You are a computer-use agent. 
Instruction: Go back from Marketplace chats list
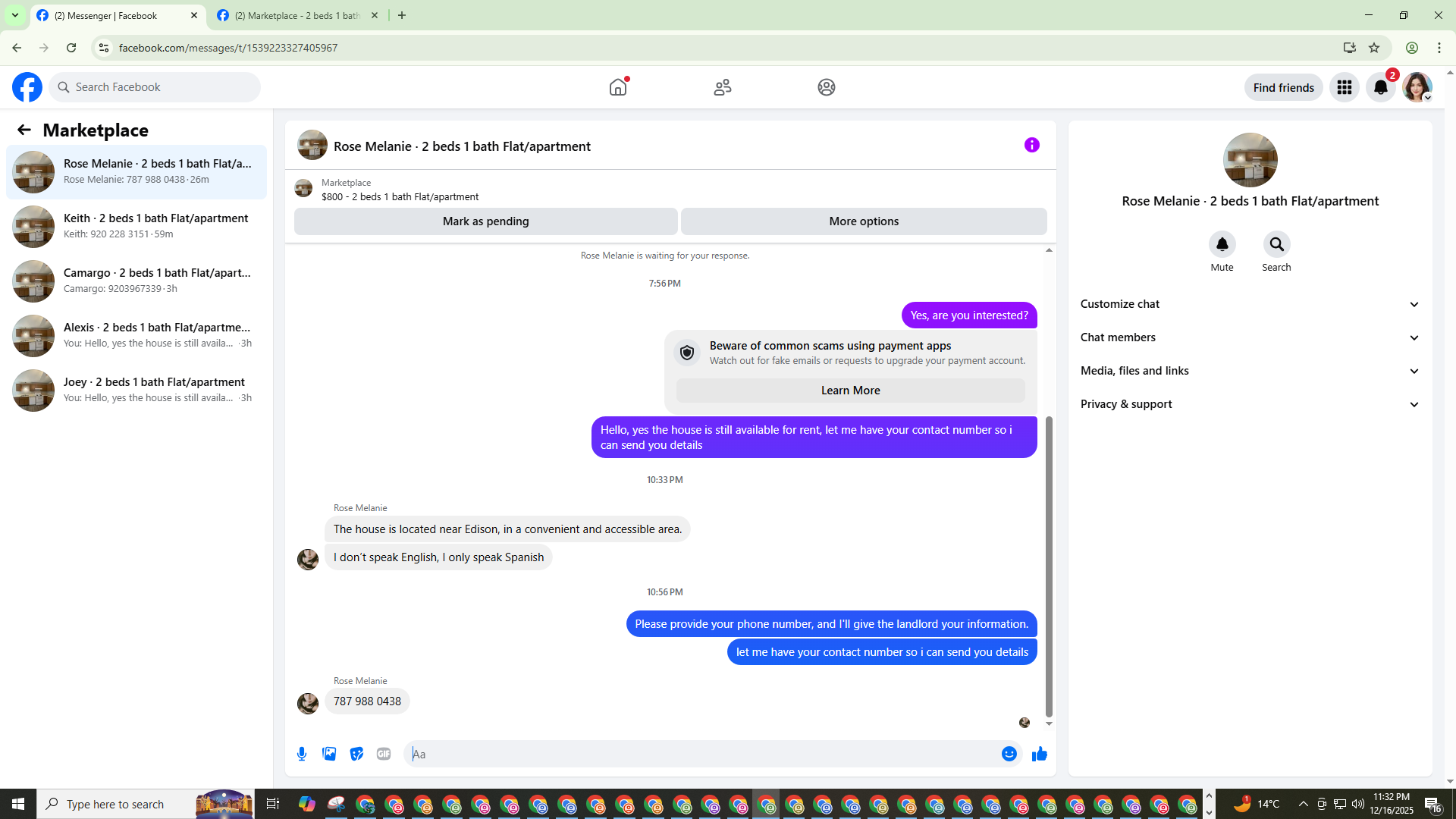[24, 130]
